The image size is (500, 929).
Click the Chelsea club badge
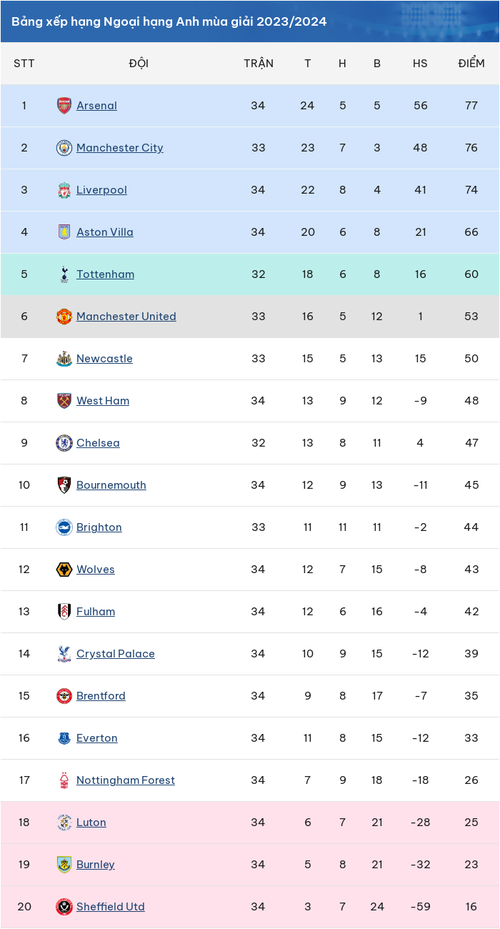[64, 443]
